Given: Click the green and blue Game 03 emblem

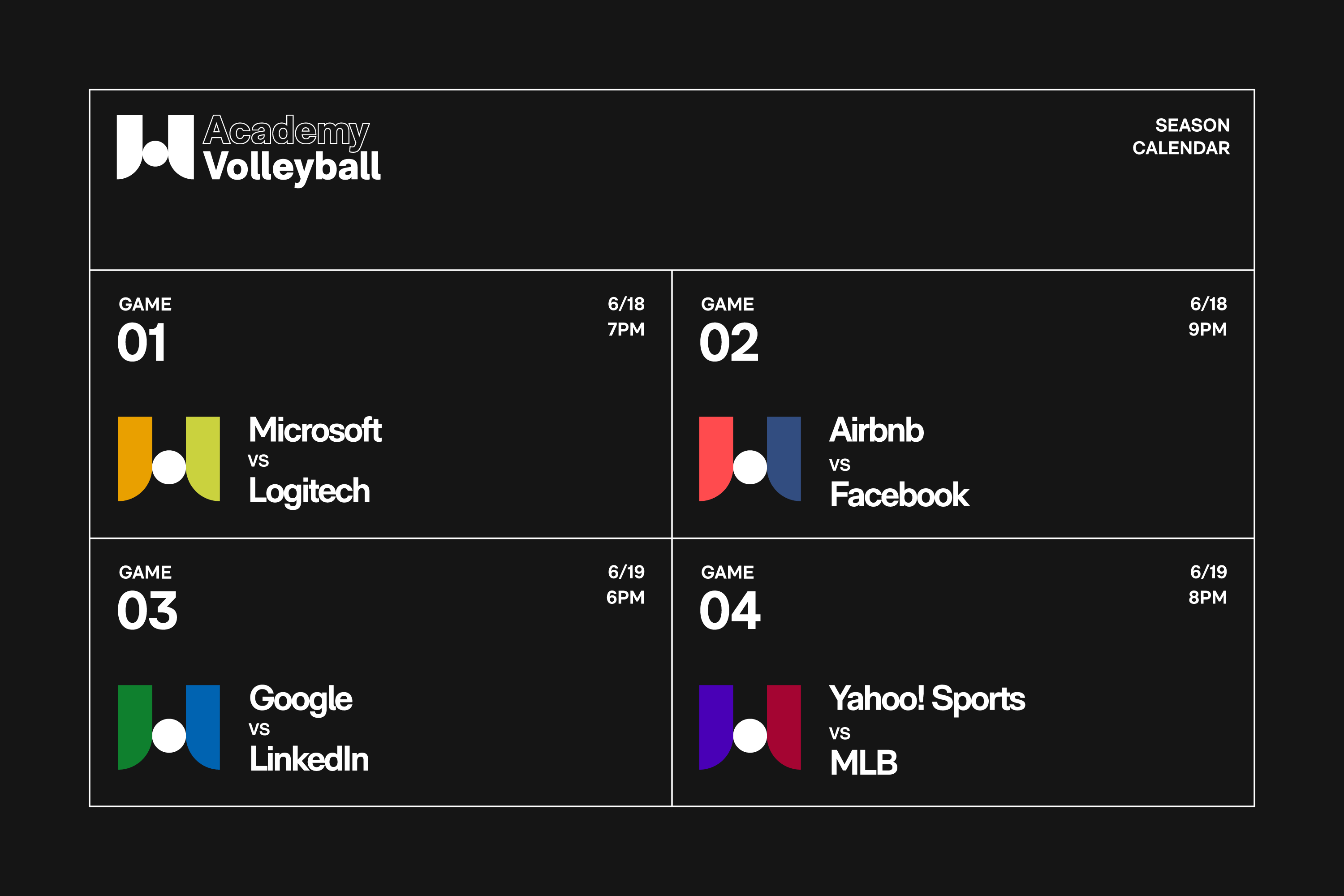Looking at the screenshot, I should pyautogui.click(x=168, y=727).
